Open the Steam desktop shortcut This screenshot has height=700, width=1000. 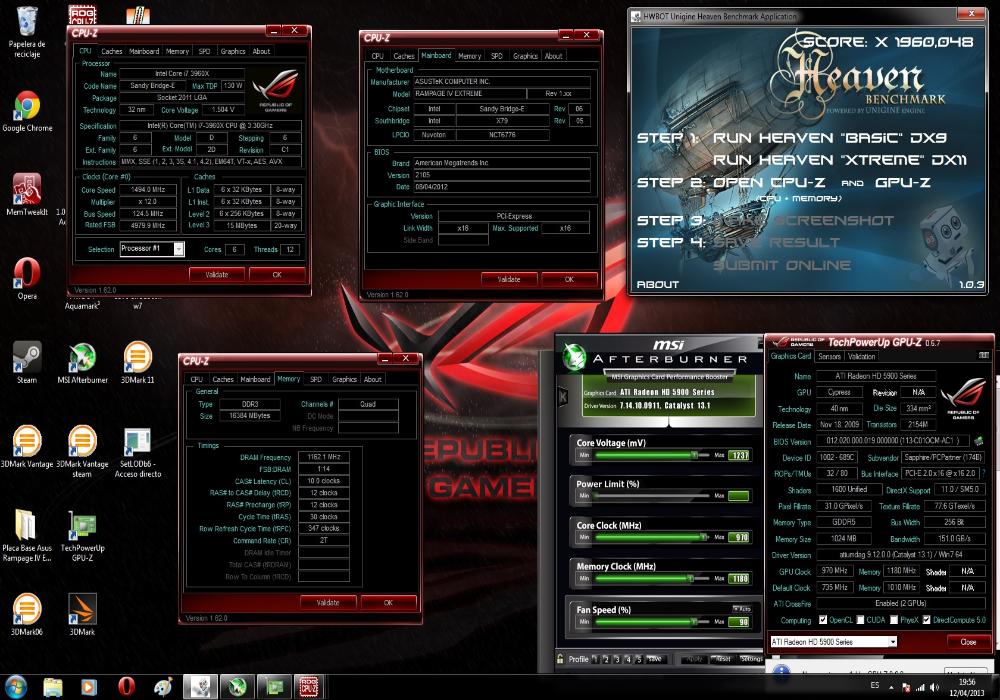click(27, 362)
